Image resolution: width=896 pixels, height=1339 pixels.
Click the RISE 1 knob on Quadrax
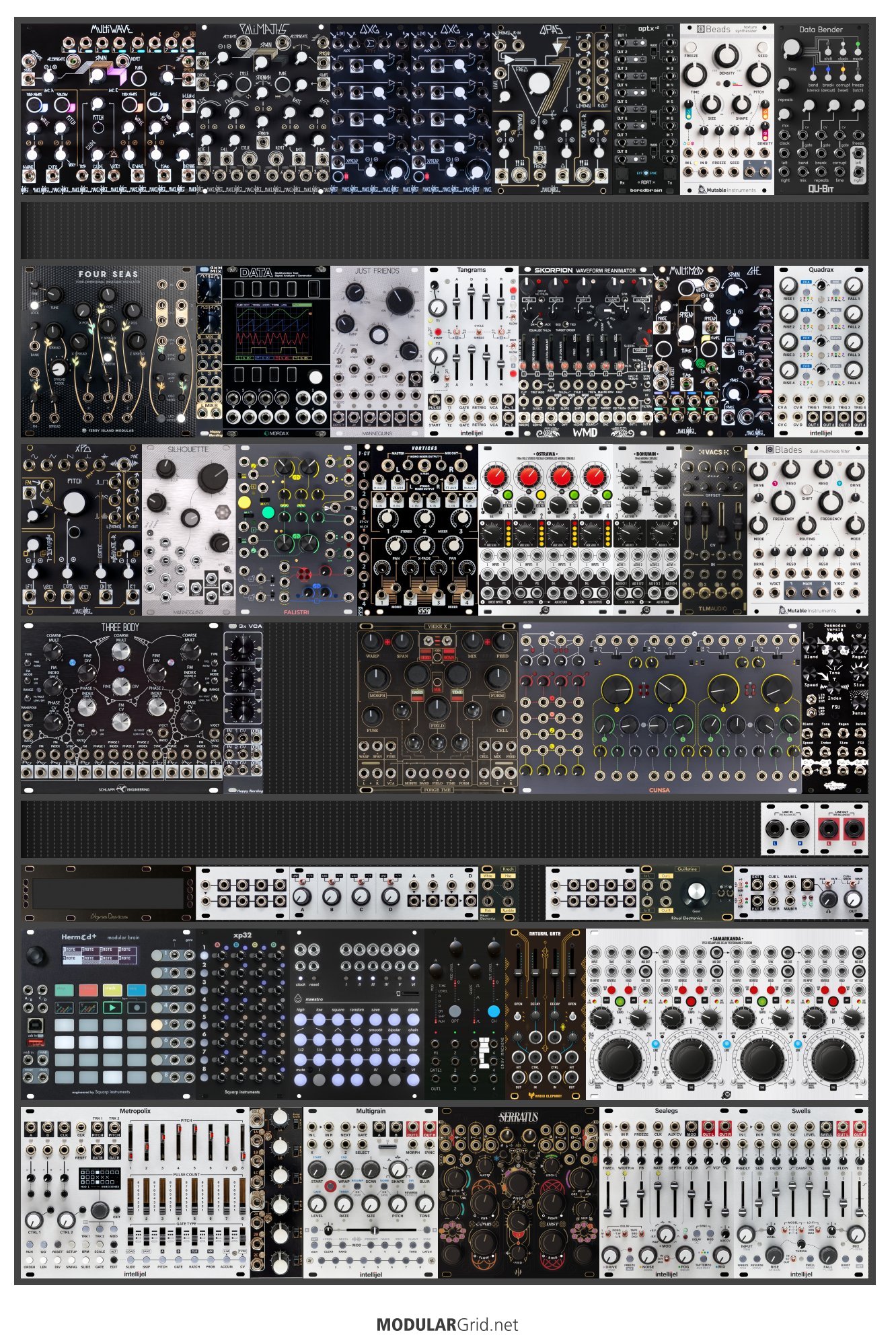(x=788, y=285)
